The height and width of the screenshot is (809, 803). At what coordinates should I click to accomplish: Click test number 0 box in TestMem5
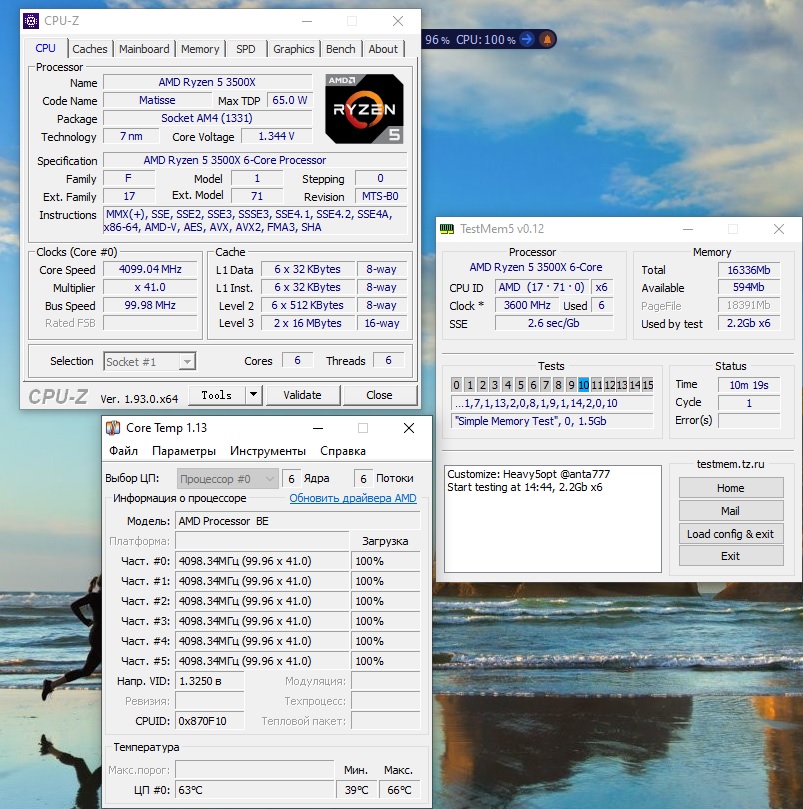[x=456, y=385]
